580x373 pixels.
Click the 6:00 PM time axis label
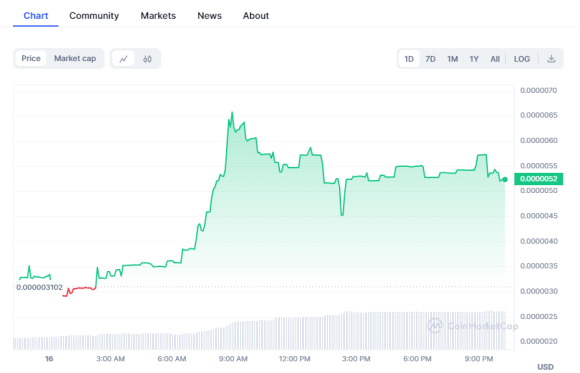417,359
